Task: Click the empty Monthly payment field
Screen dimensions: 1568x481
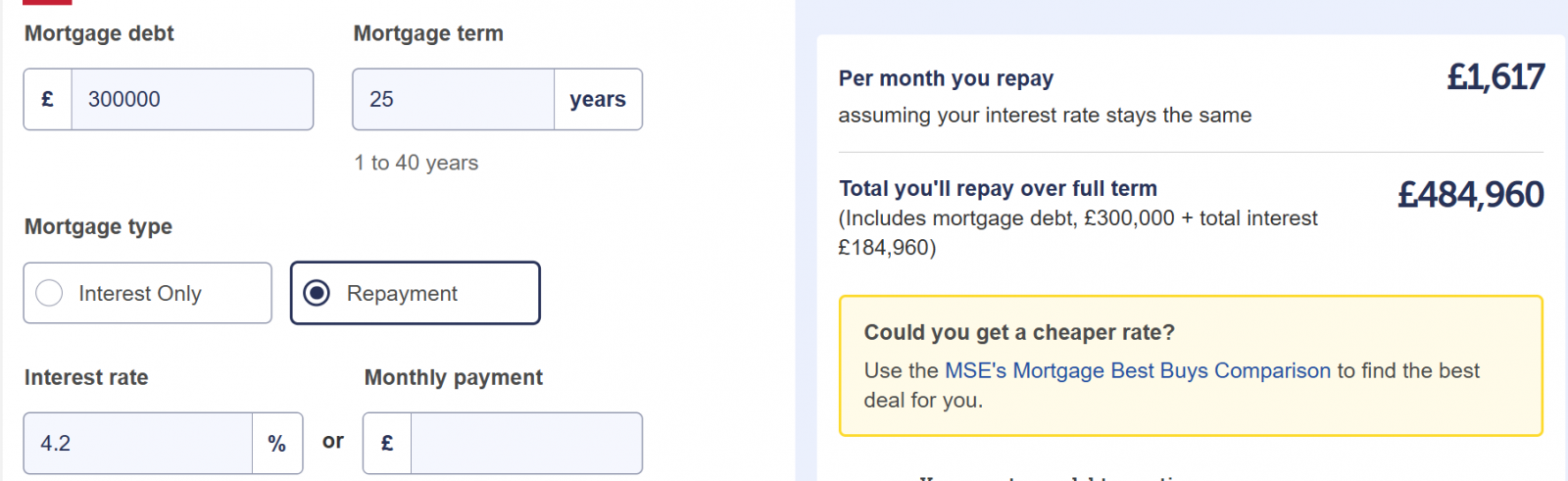Action: click(525, 444)
